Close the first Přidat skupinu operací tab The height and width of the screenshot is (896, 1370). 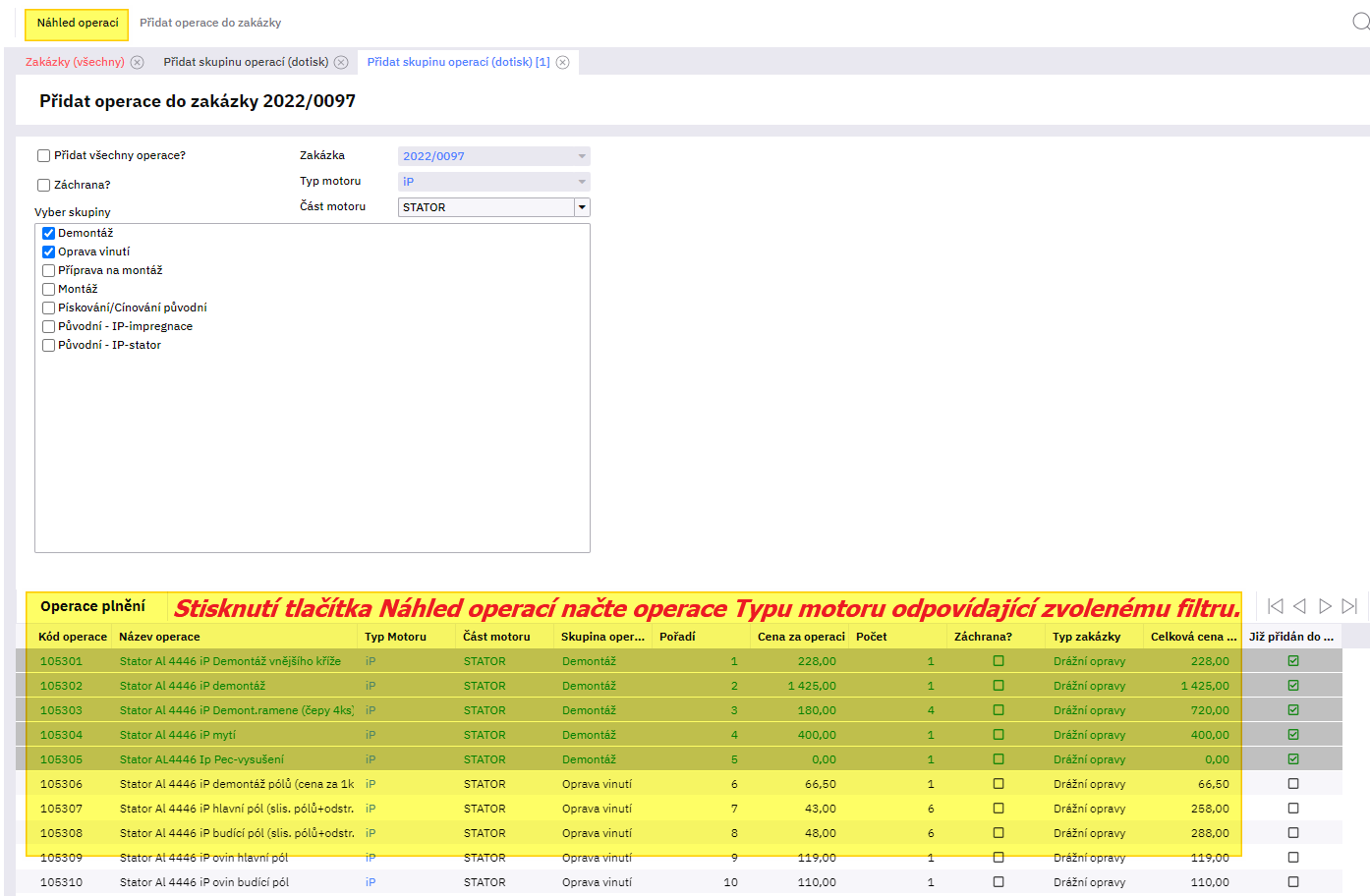[341, 62]
